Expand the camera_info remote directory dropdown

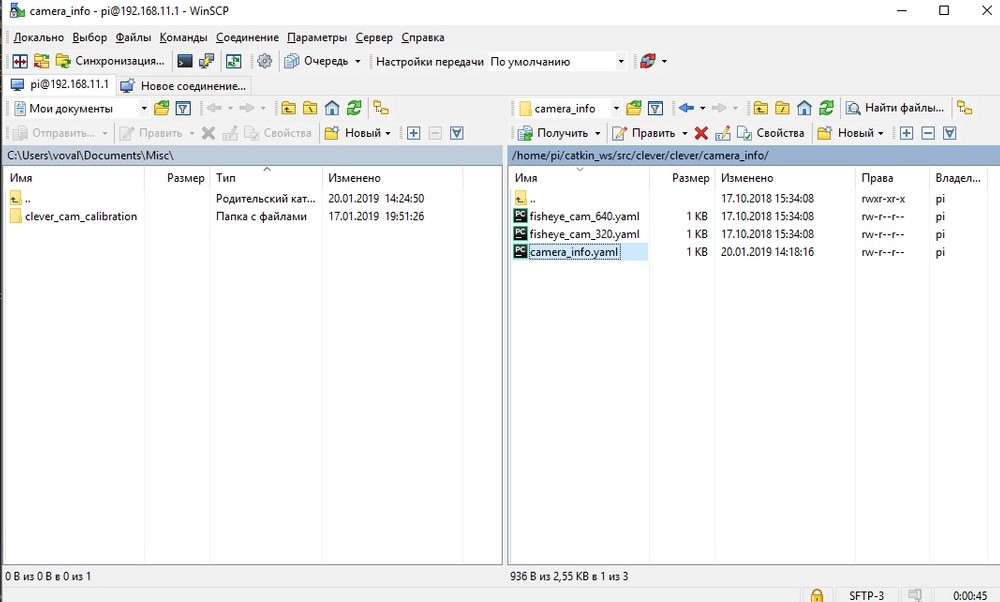click(x=615, y=108)
